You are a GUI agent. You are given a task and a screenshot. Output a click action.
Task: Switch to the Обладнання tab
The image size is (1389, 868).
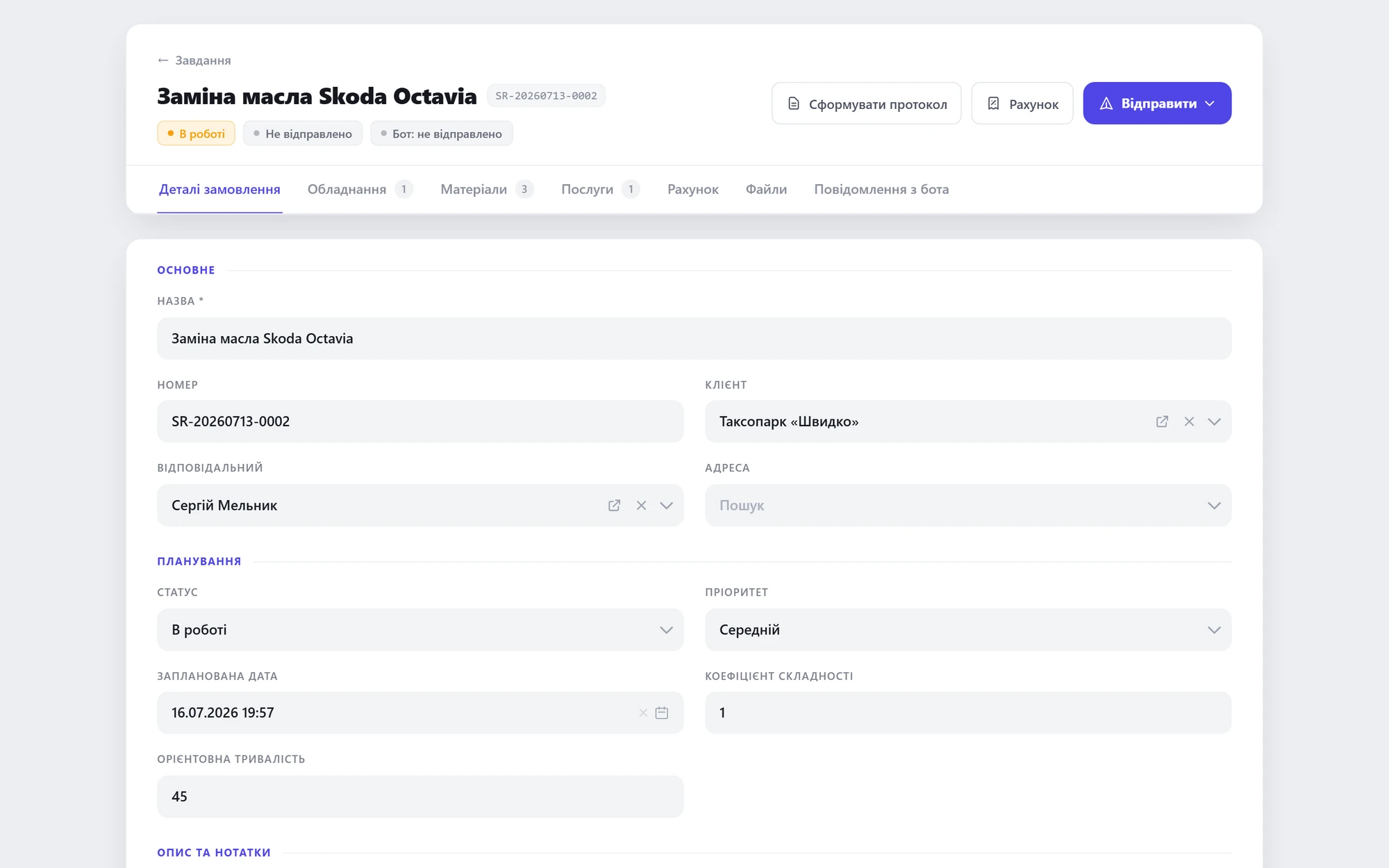(360, 190)
